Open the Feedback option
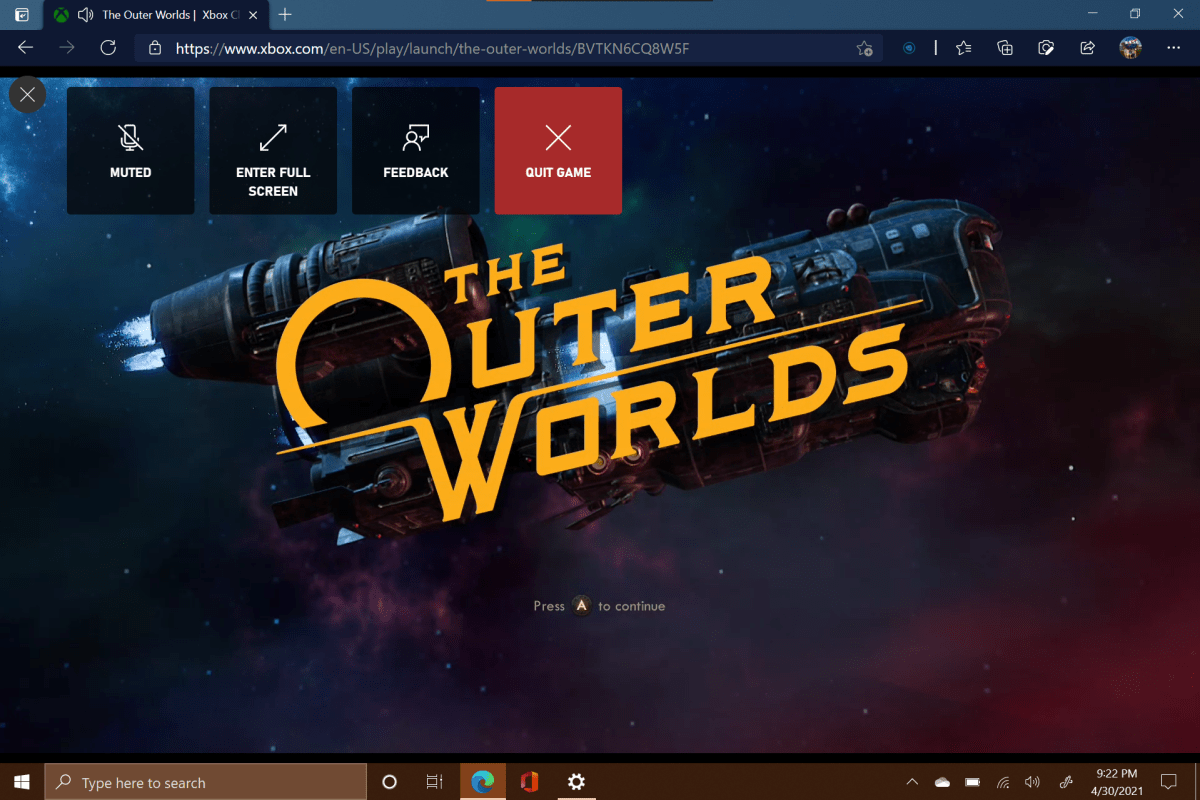 (x=415, y=150)
